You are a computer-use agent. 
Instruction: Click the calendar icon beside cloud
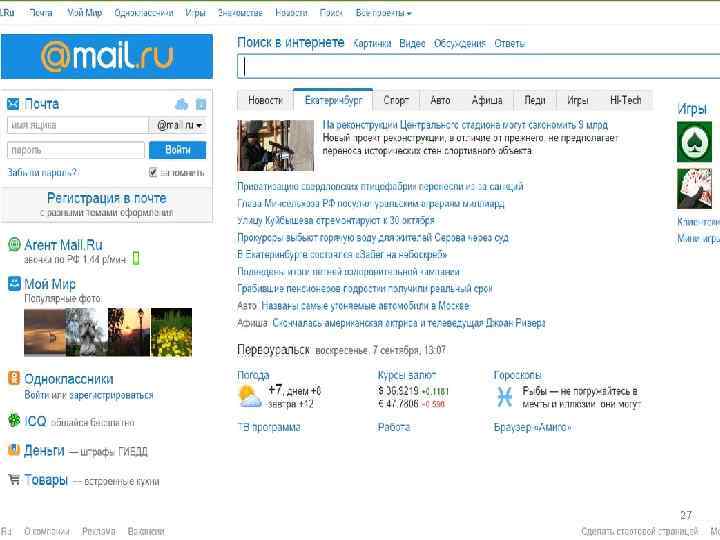point(201,104)
